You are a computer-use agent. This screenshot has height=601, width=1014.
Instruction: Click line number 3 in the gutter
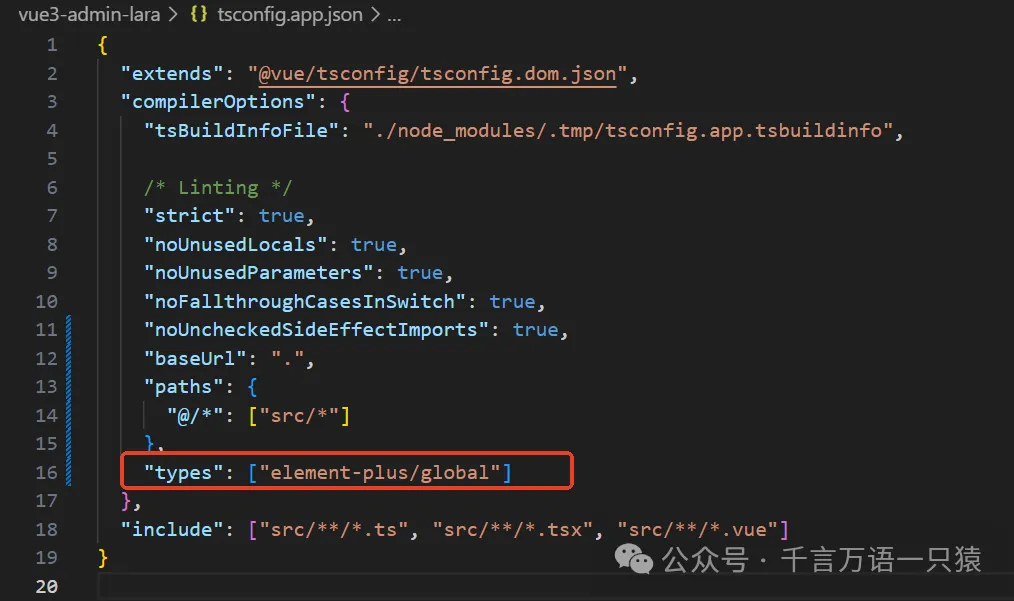coord(52,102)
